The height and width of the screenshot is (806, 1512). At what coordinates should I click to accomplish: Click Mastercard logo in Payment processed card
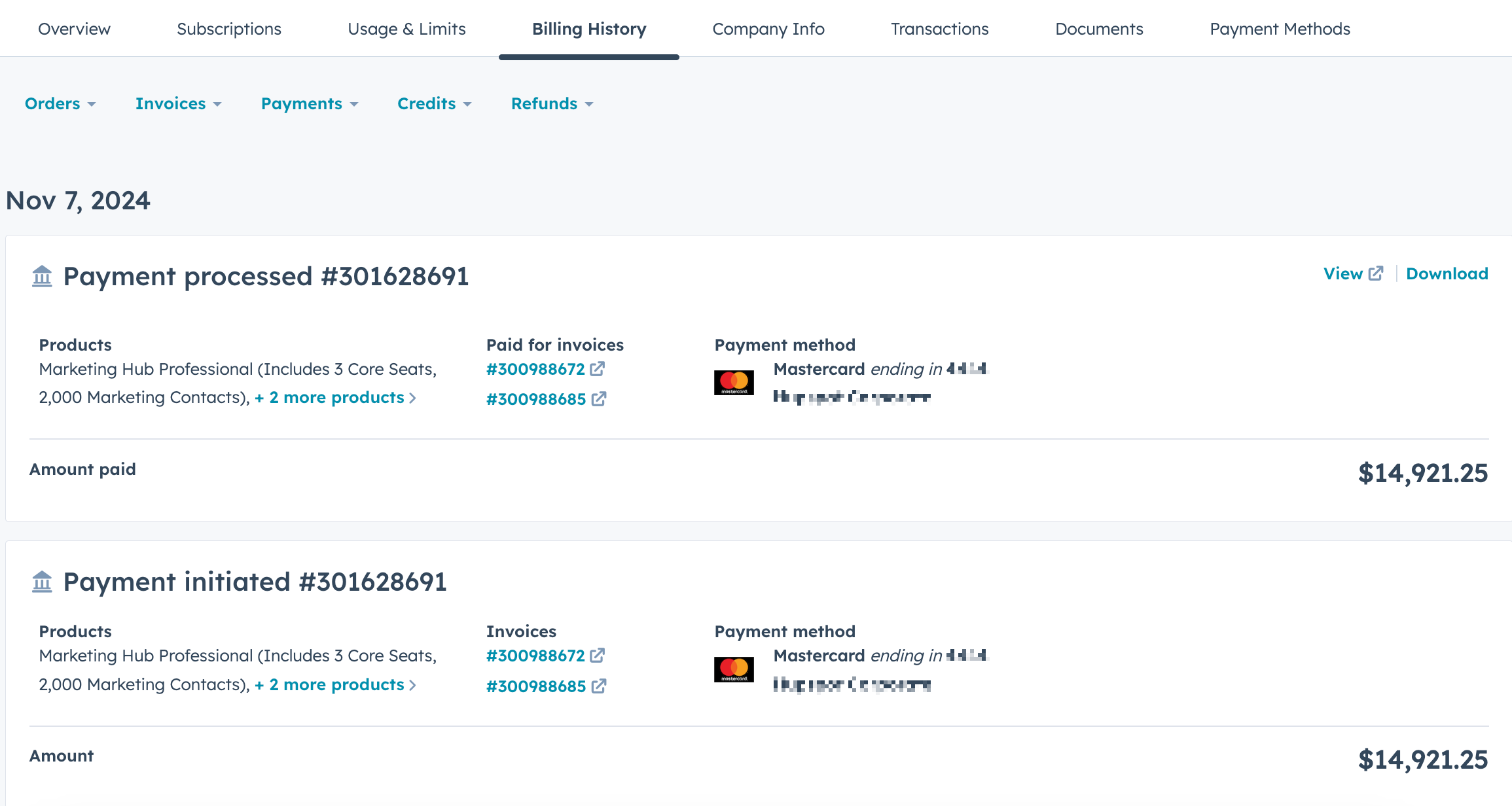tap(734, 383)
